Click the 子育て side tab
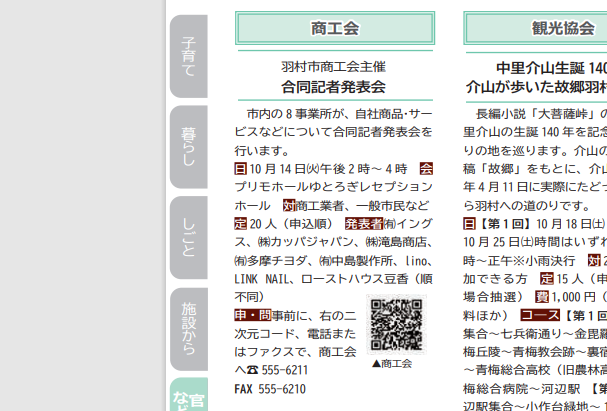607x411 pixels. [188, 56]
